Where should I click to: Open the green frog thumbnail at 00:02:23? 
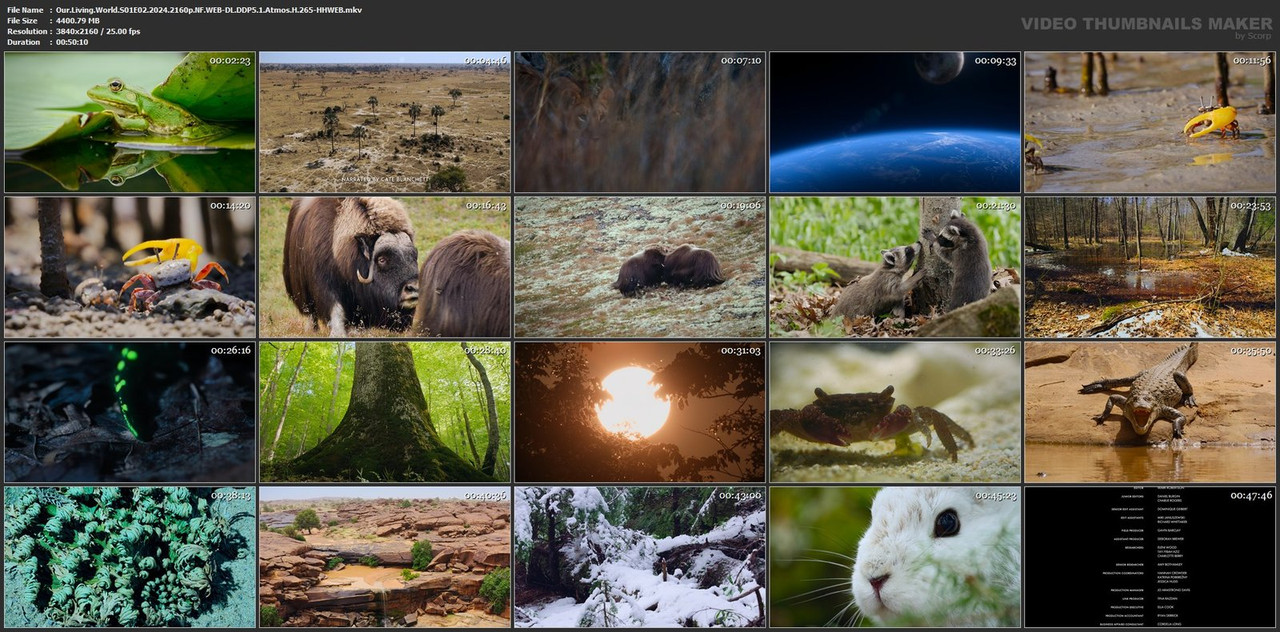coord(130,122)
